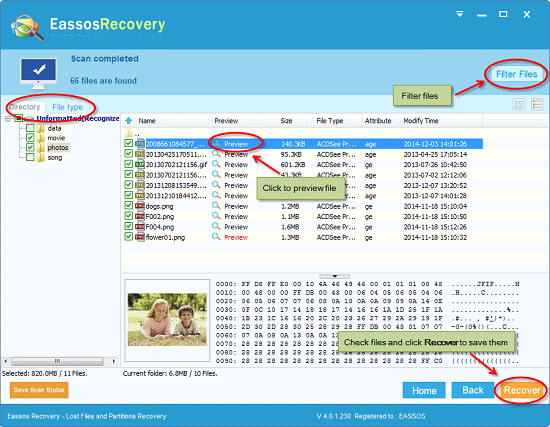Image resolution: width=550 pixels, height=427 pixels.
Task: Click the up-folder arrow icon
Action: 128,121
